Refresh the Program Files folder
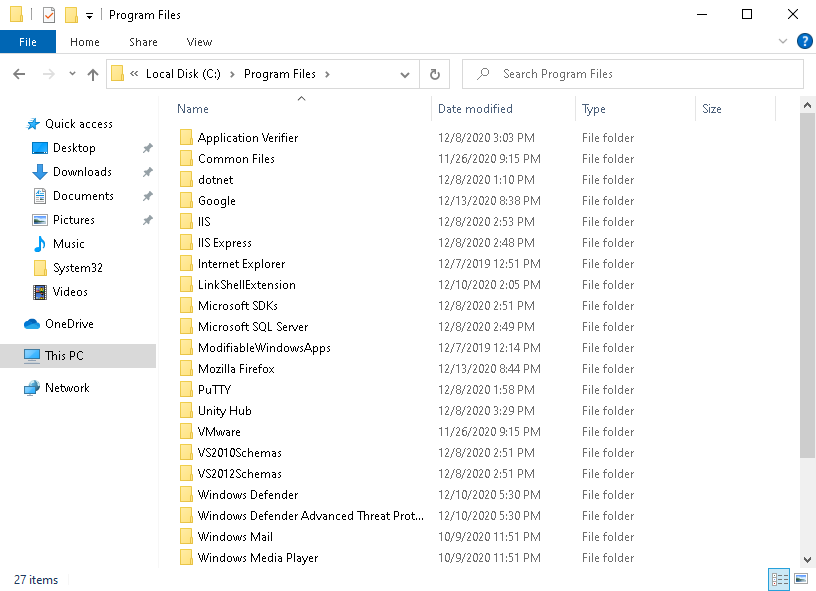The width and height of the screenshot is (816, 591). click(x=435, y=74)
